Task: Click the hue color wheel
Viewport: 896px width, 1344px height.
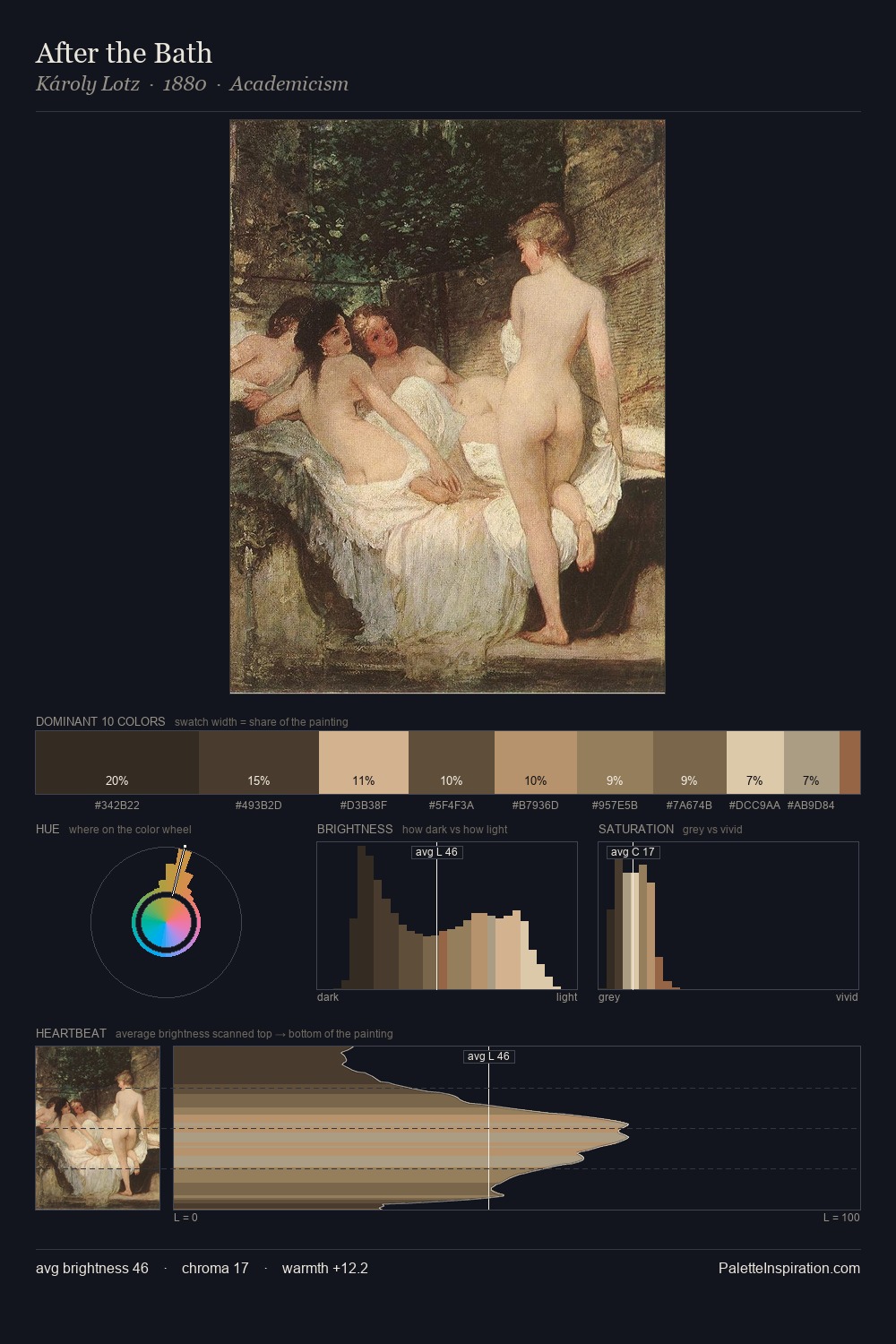Action: 166,922
